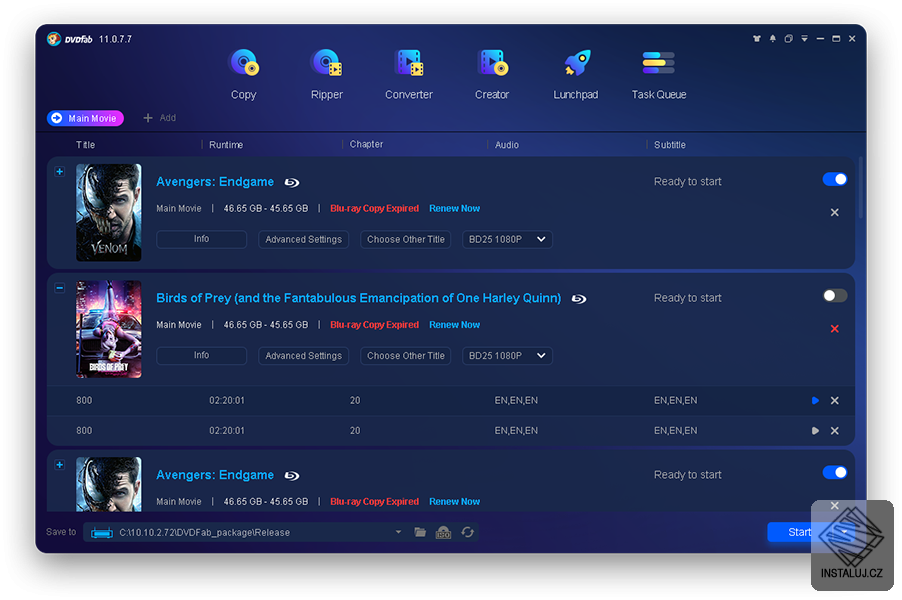
Task: Open Advanced Settings on top Avengers card
Action: pos(303,239)
